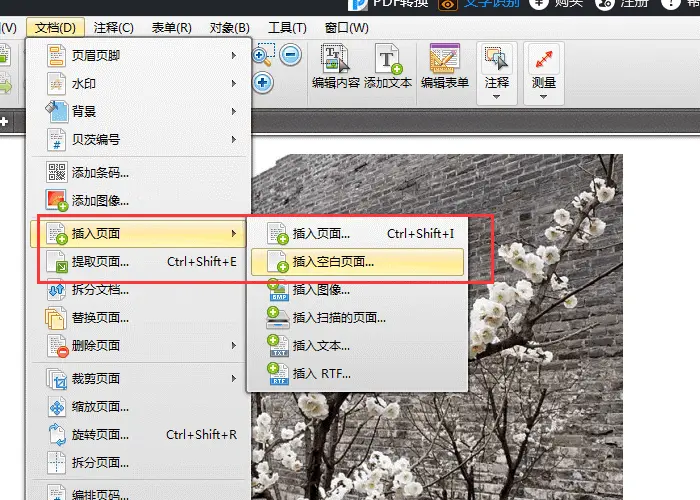Screen dimensions: 700x500
Task: Click the PDF转换 button in title bar
Action: pos(388,4)
